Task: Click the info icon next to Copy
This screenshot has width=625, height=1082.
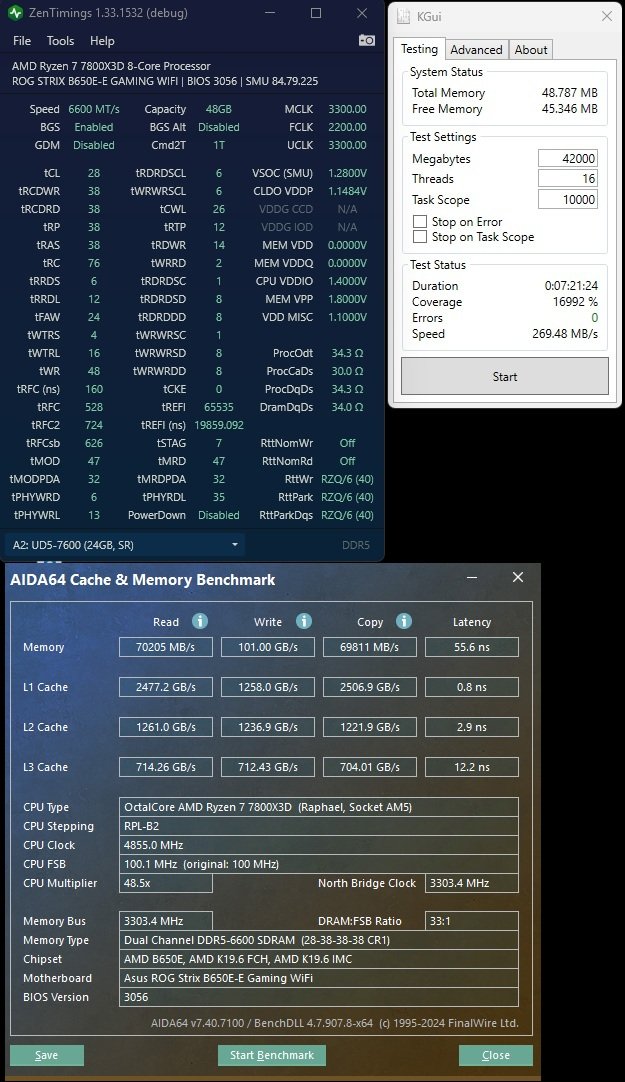Action: coord(404,621)
